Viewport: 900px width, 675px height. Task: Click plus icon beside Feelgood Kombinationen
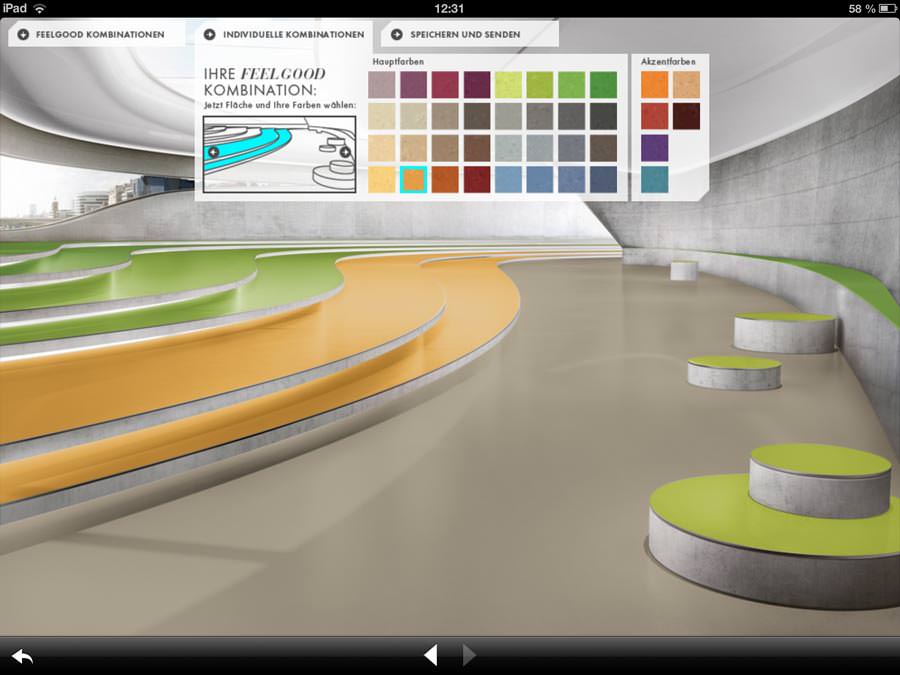point(23,34)
